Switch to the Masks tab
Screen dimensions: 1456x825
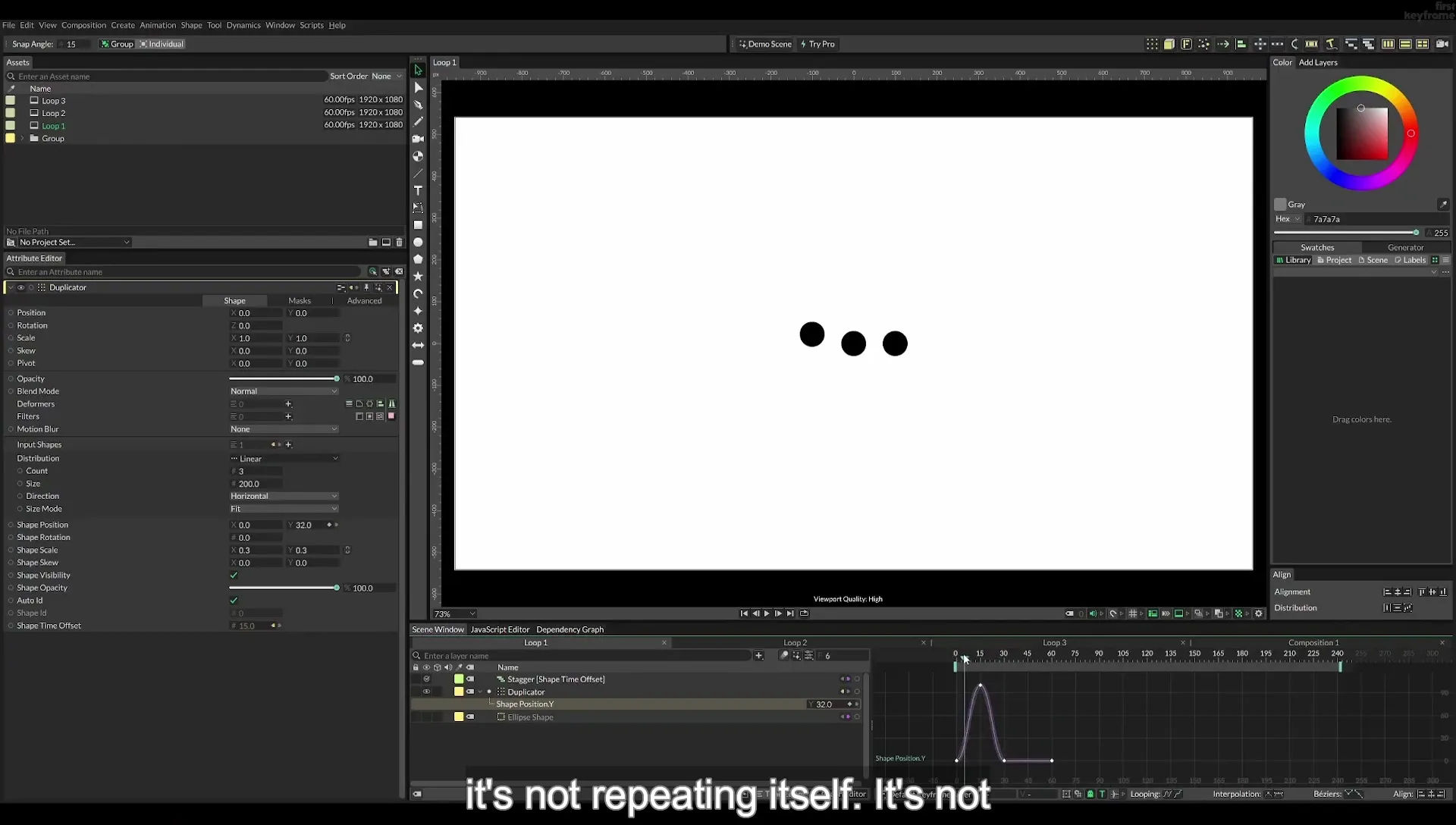(300, 301)
